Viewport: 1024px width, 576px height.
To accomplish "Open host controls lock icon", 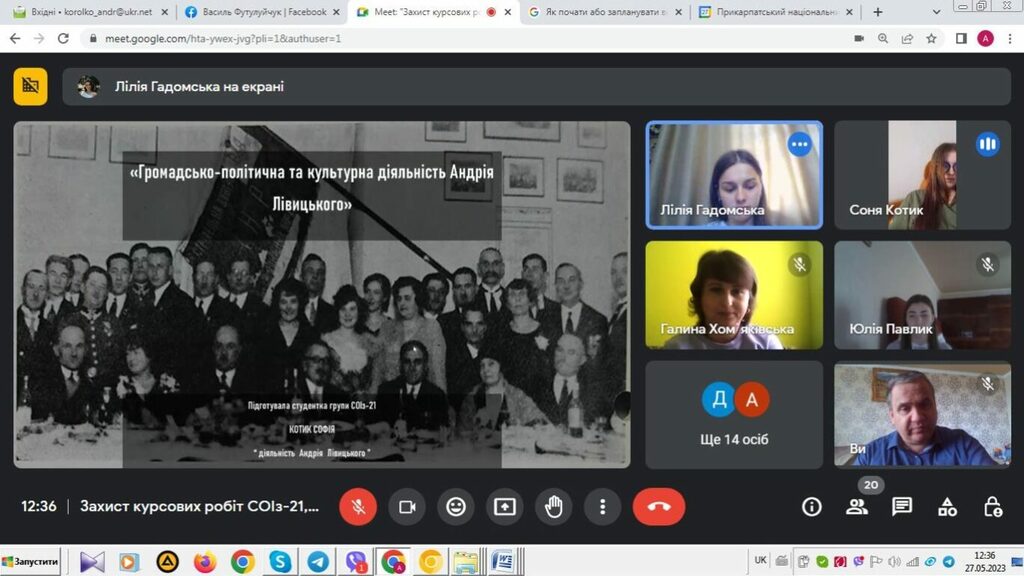I will (992, 507).
